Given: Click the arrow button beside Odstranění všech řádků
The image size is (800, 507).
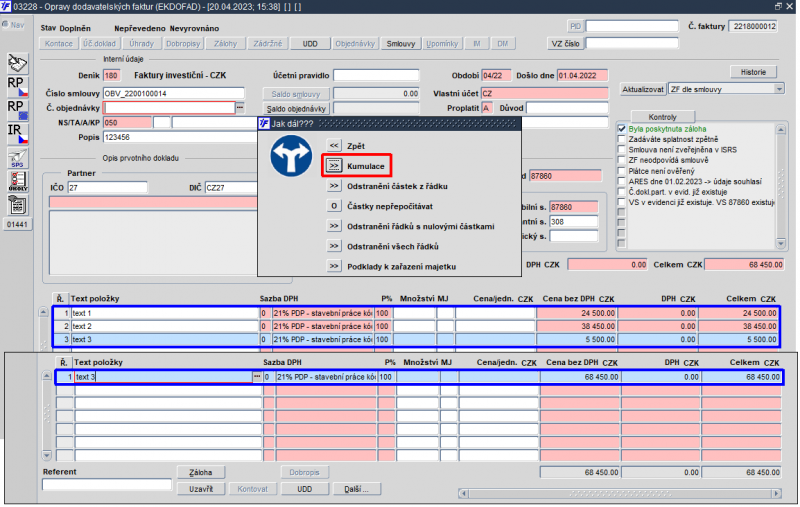Looking at the screenshot, I should pos(335,246).
